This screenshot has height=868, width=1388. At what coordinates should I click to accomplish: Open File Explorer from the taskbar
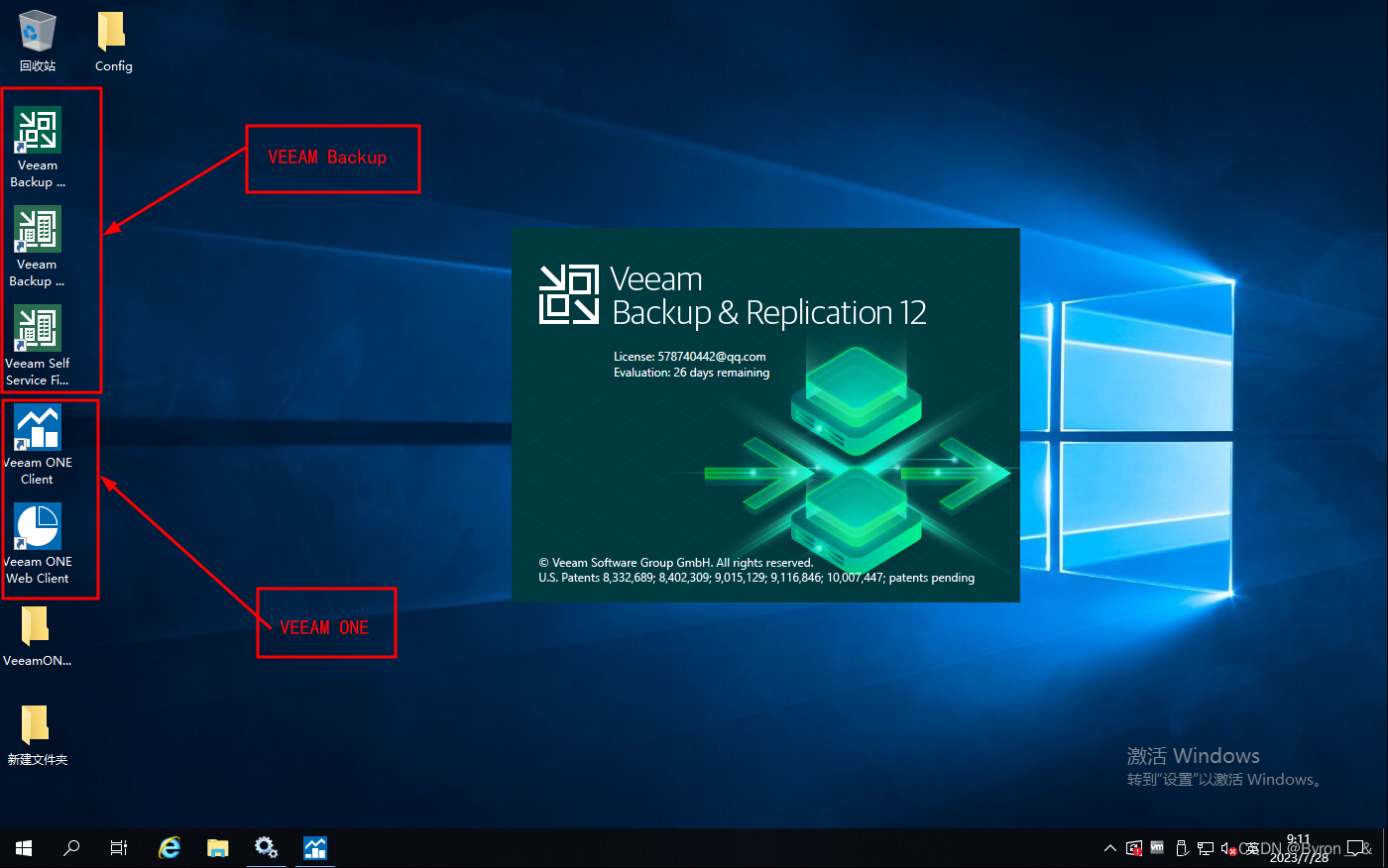click(218, 848)
